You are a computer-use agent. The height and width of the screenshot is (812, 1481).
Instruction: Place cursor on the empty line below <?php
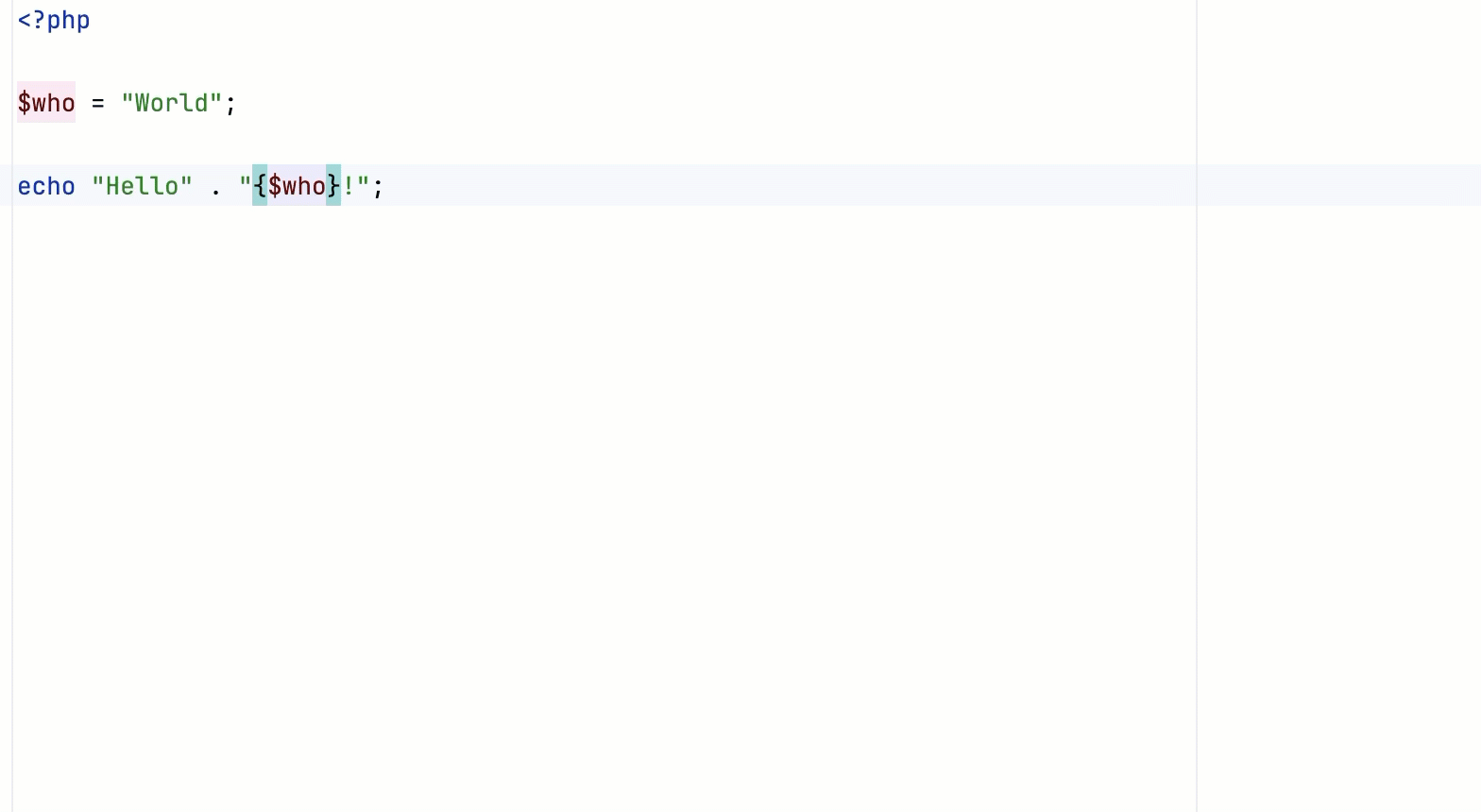(x=604, y=61)
